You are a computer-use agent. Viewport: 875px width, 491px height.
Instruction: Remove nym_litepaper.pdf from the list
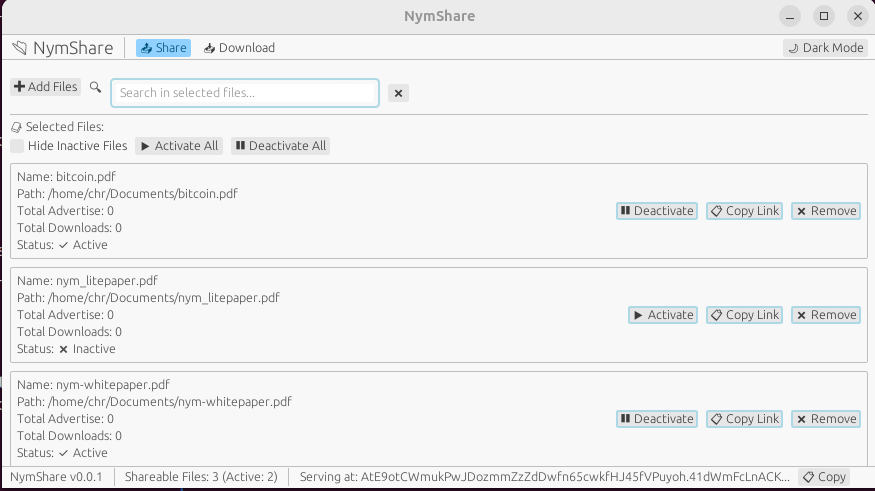click(x=825, y=315)
